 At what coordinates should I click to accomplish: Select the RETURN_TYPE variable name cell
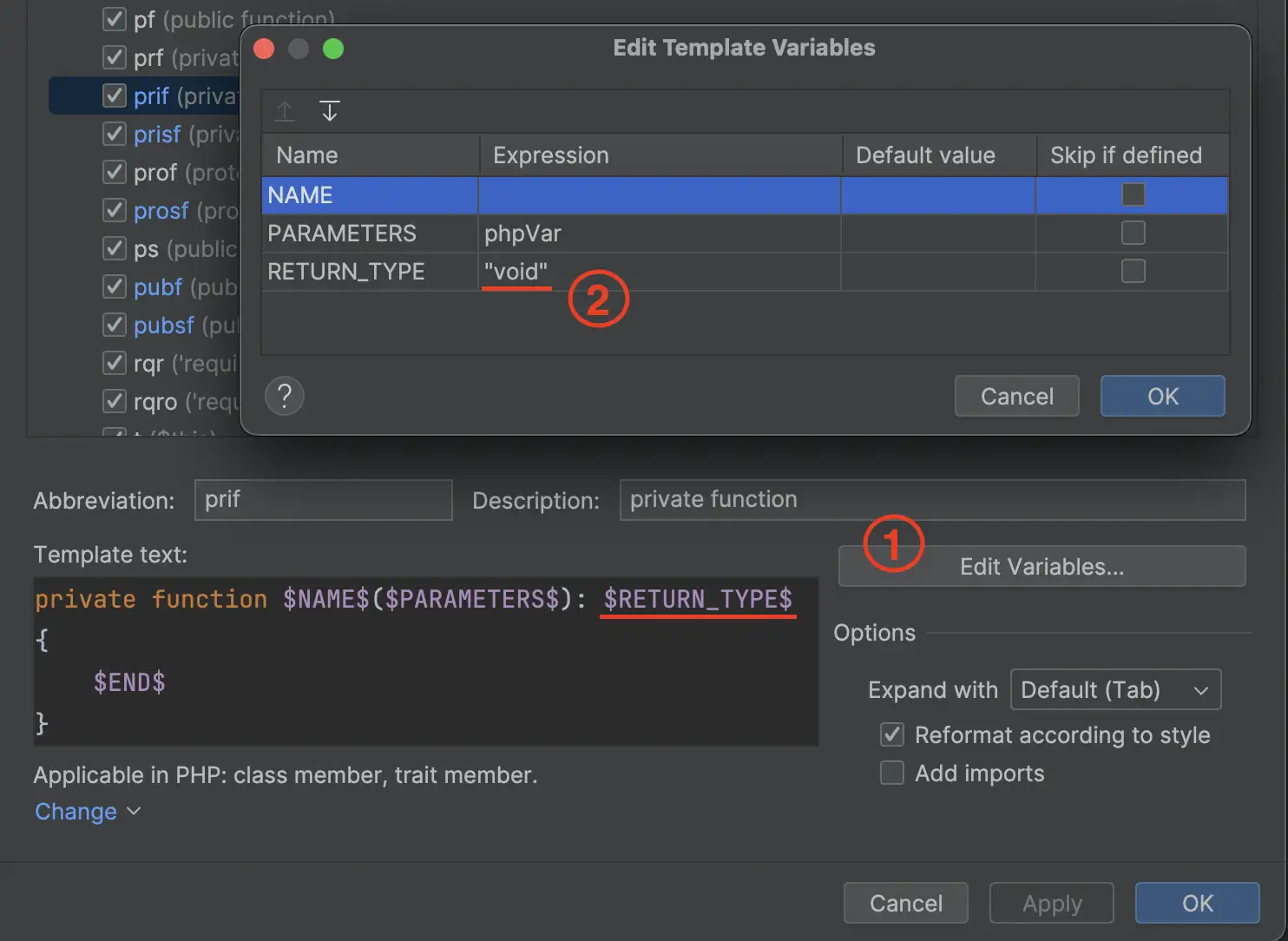click(370, 271)
